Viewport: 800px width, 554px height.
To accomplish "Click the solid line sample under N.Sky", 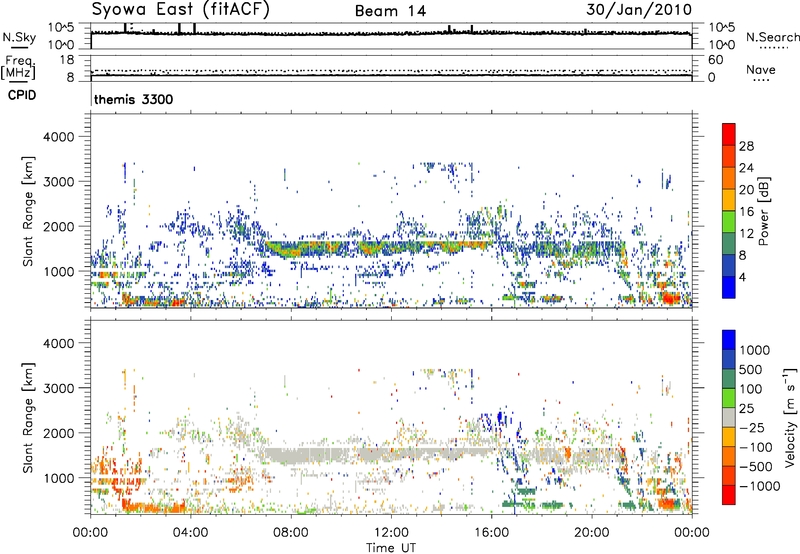I will (19, 47).
